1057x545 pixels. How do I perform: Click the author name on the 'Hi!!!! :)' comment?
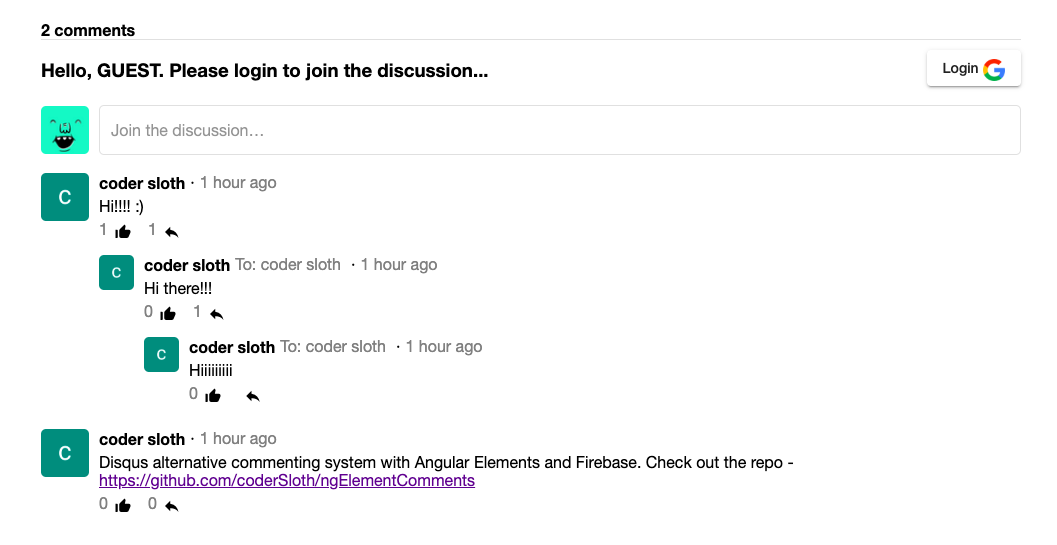[142, 183]
